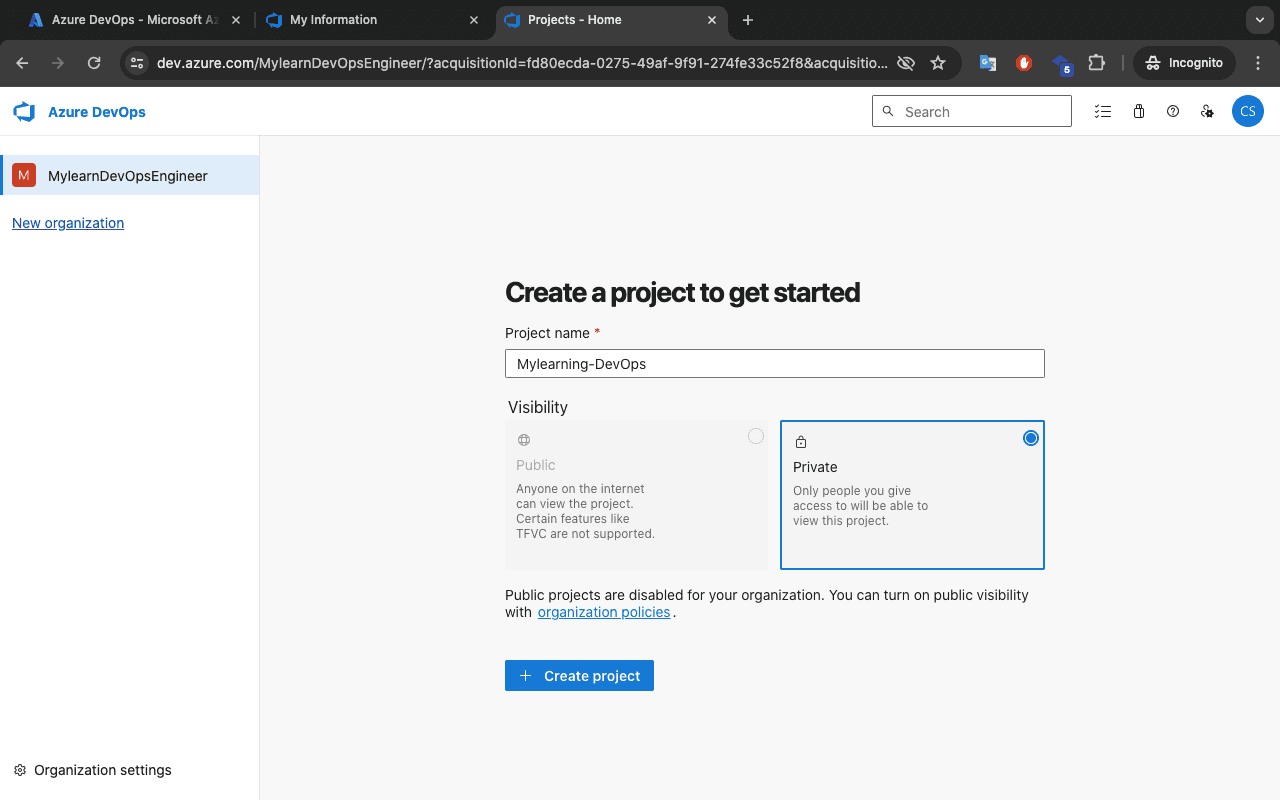Select the Public visibility radio button
The width and height of the screenshot is (1280, 800).
756,436
